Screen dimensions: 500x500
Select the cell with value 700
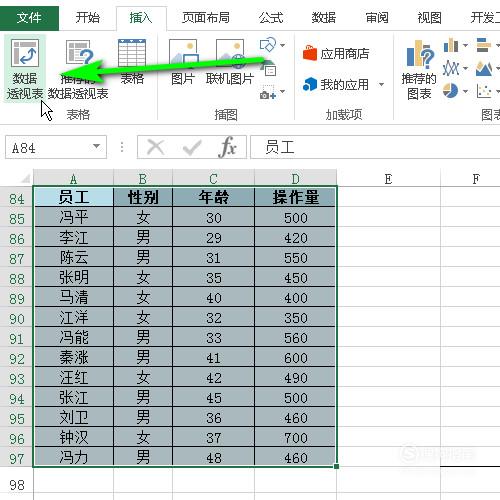click(295, 437)
